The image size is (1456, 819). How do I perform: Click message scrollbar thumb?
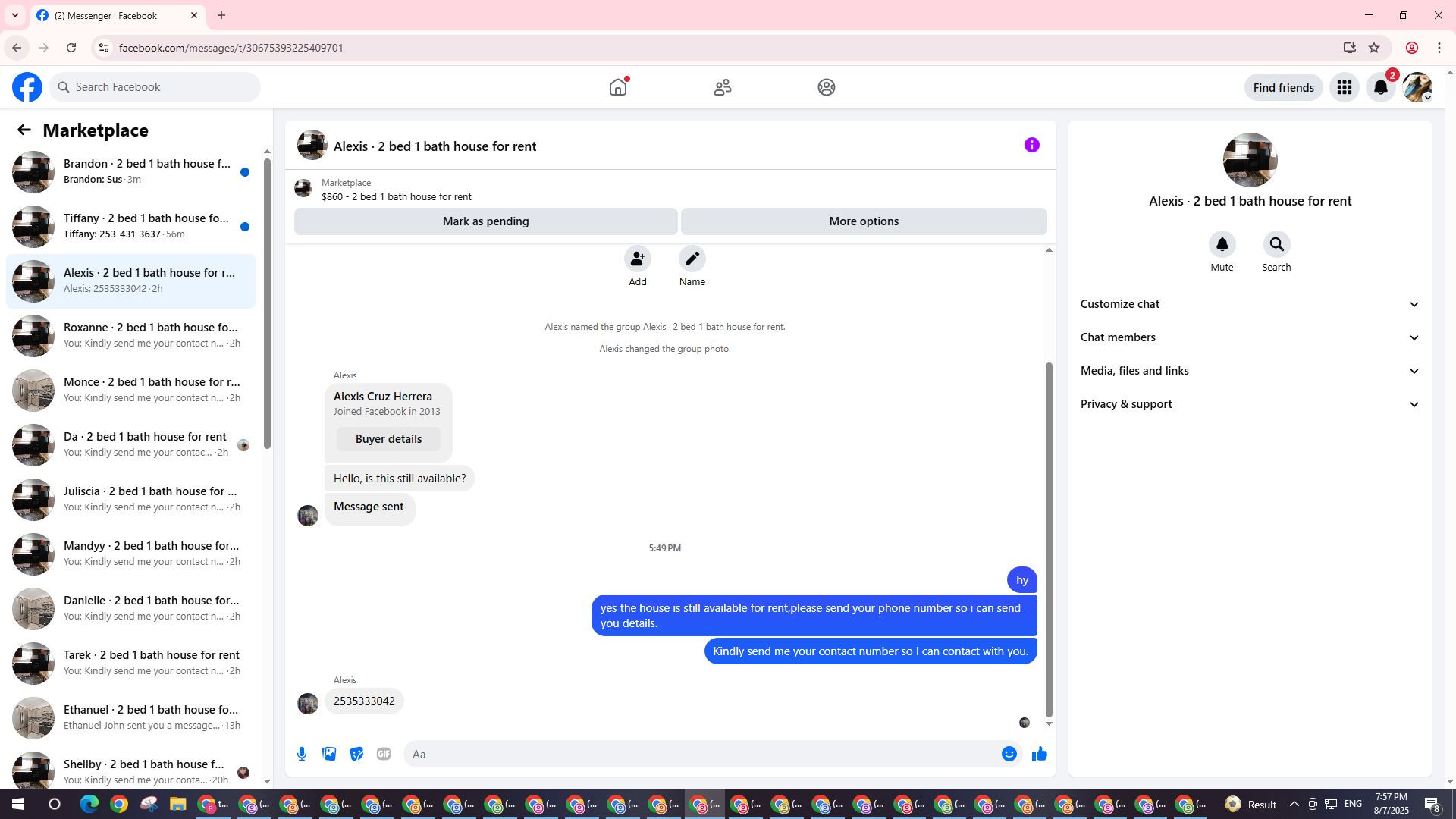[x=1049, y=539]
